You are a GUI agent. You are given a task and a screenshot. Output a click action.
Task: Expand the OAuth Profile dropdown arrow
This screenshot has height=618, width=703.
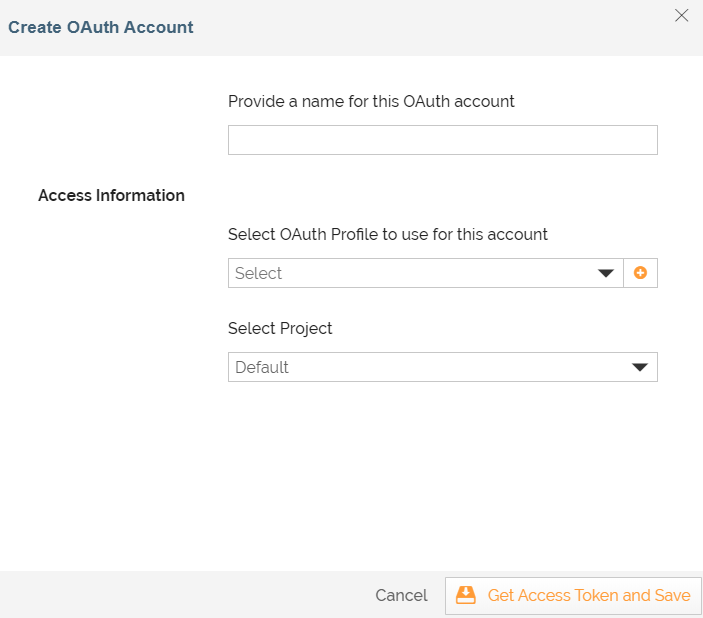[606, 273]
